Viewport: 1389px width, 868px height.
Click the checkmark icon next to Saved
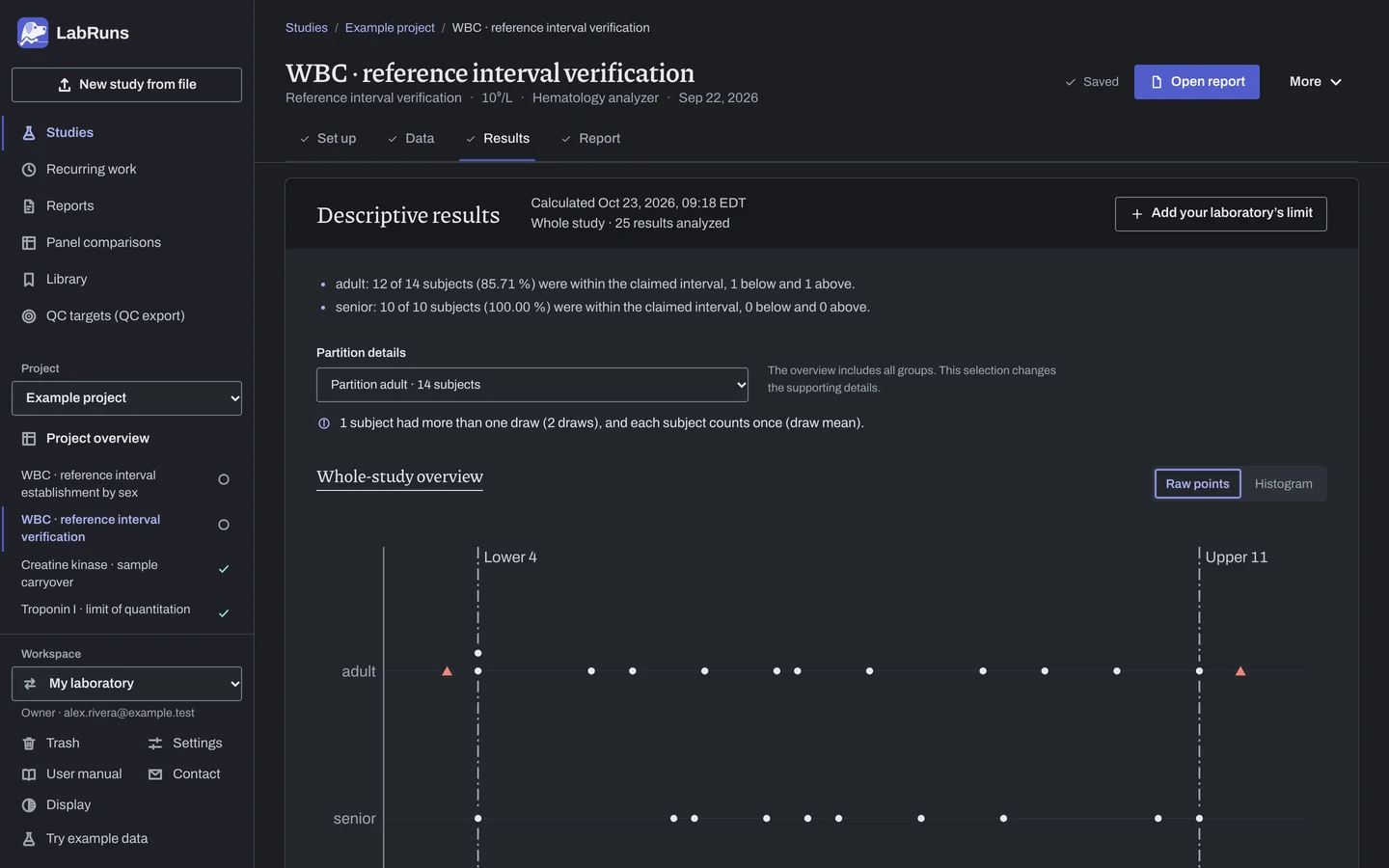tap(1070, 82)
